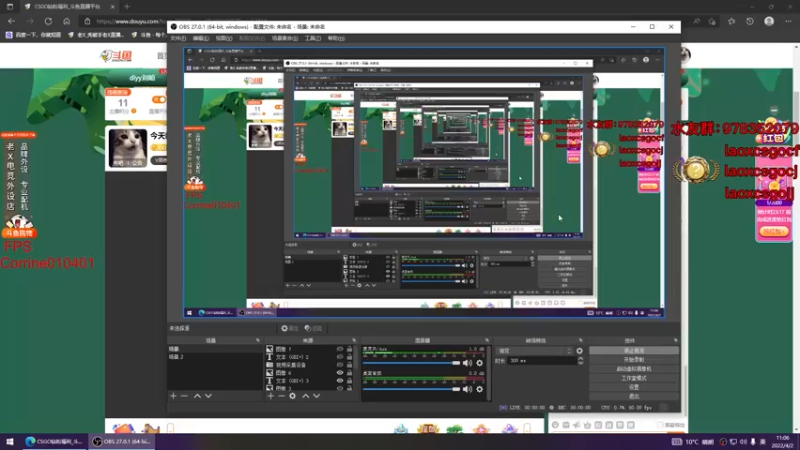800x450 pixels.
Task: Toggle the 屏蔽特效 checkbox under the stream
Action: click(660, 425)
